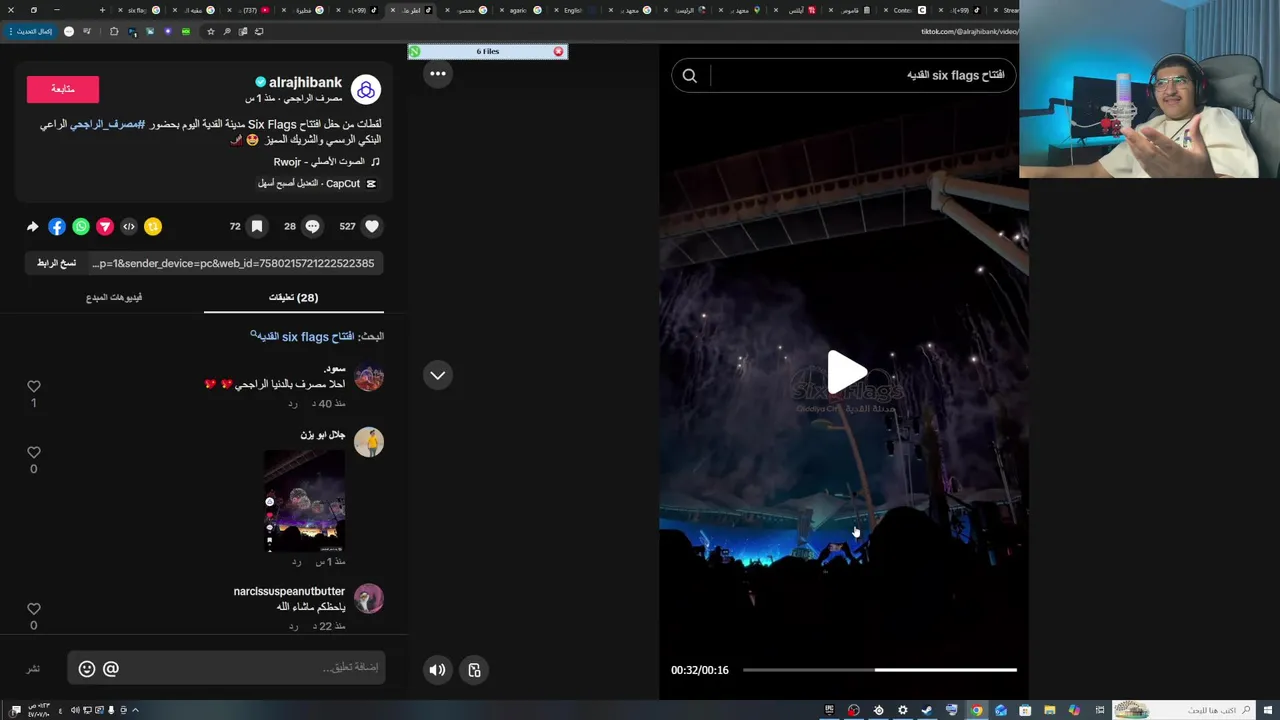The width and height of the screenshot is (1280, 720).
Task: Switch to the creator videos tab
Action: [x=114, y=297]
